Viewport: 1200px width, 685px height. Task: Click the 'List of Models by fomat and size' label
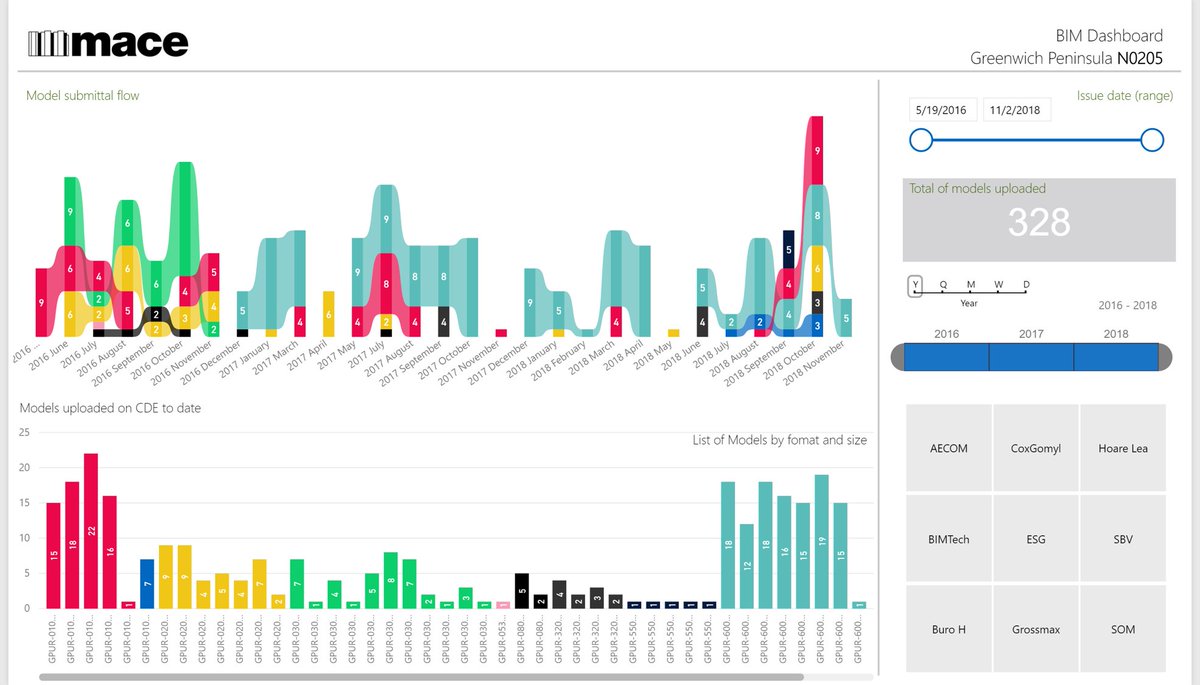(780, 440)
